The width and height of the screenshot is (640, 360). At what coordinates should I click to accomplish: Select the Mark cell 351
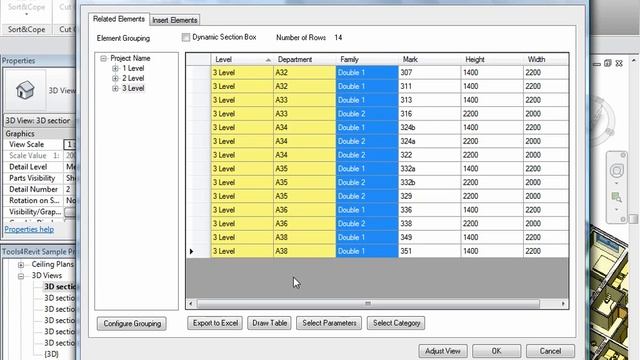pyautogui.click(x=429, y=251)
